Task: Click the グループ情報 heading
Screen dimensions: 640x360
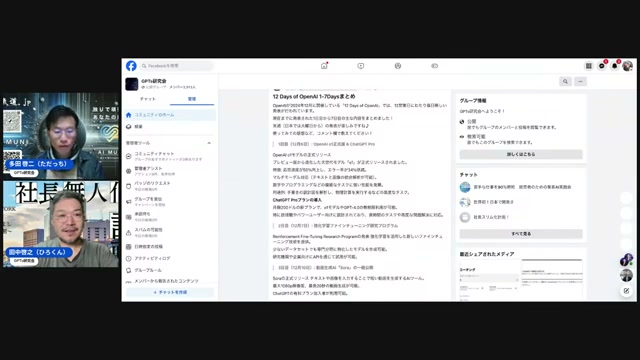Action: click(473, 100)
